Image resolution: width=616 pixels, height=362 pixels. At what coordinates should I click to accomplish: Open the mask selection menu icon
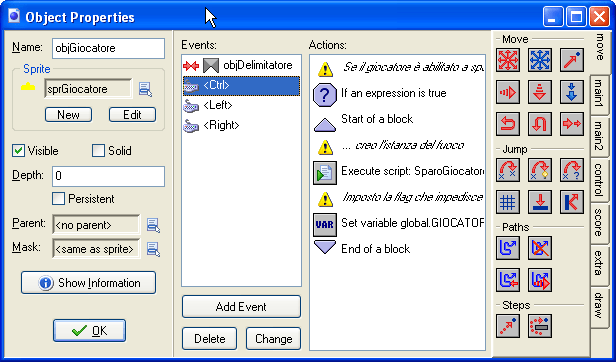153,249
